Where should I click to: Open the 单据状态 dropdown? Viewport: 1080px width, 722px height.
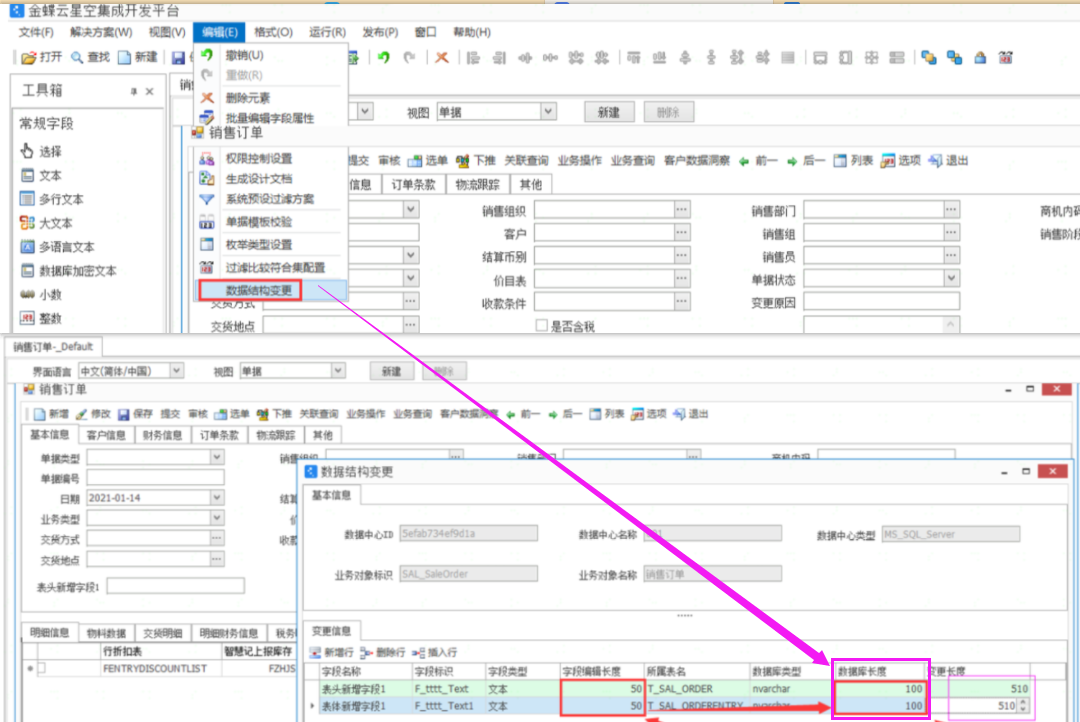pyautogui.click(x=951, y=278)
